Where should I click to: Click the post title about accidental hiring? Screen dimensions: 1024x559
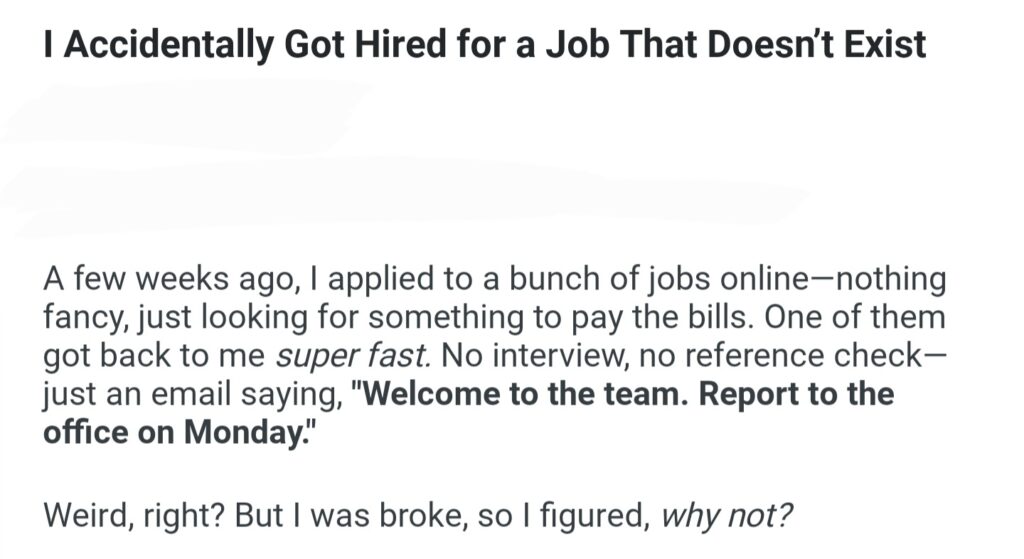(485, 45)
